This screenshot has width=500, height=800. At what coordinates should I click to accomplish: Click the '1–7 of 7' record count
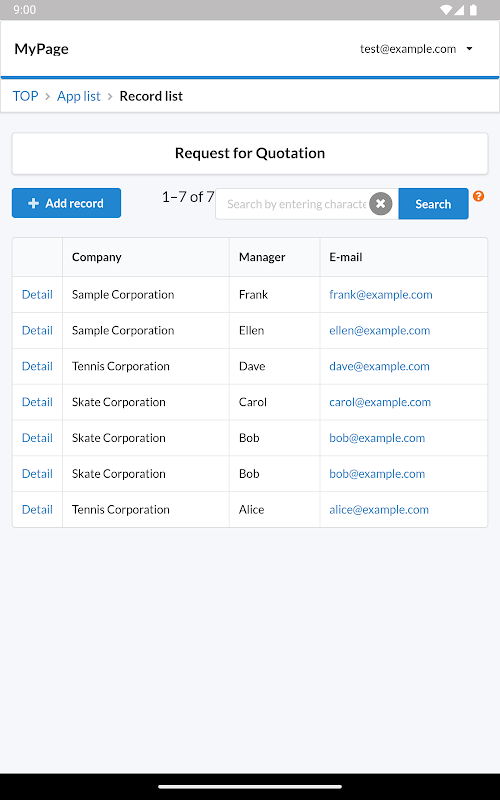click(188, 197)
